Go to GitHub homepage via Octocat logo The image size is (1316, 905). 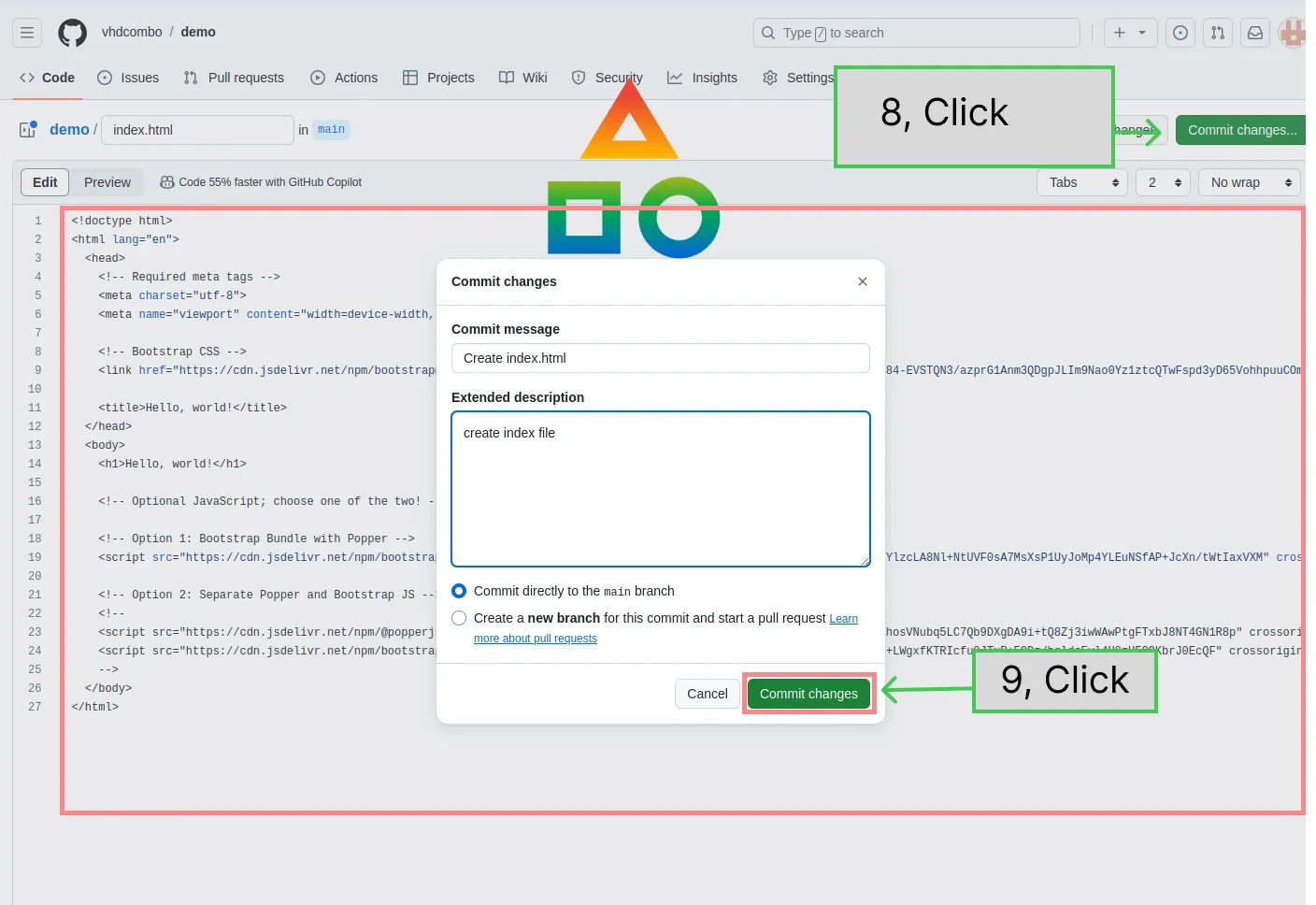[x=72, y=33]
